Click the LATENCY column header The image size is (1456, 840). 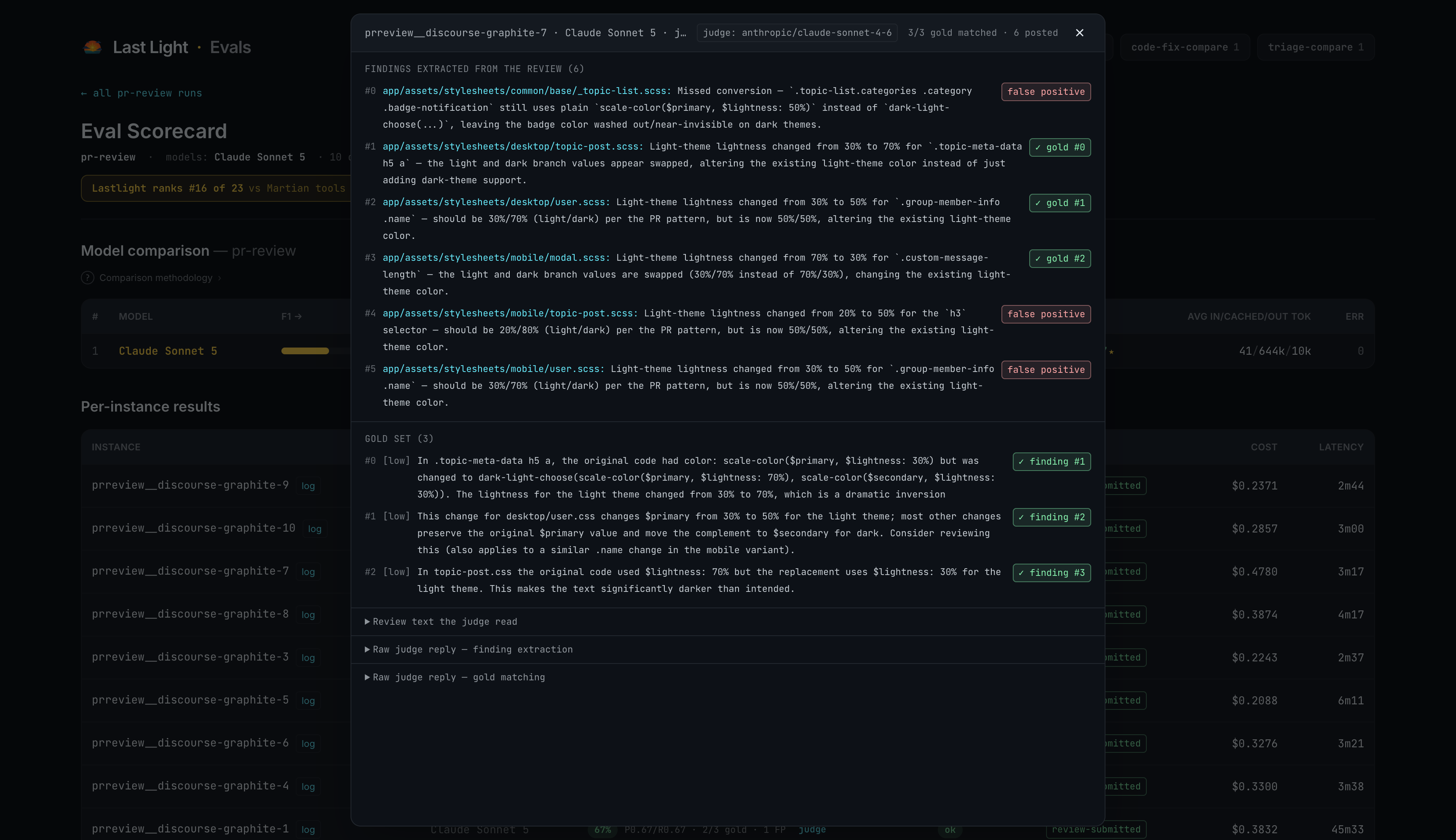pos(1341,447)
